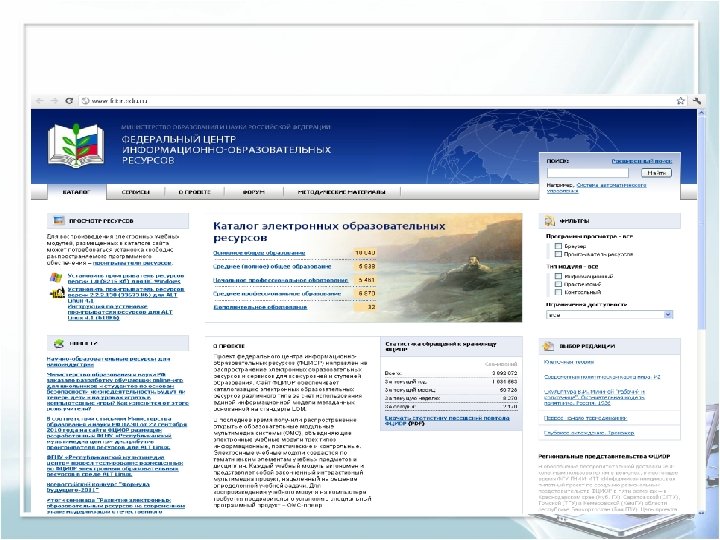The image size is (720, 540).
Task: Open the browser wrench settings menu
Action: pos(696,101)
